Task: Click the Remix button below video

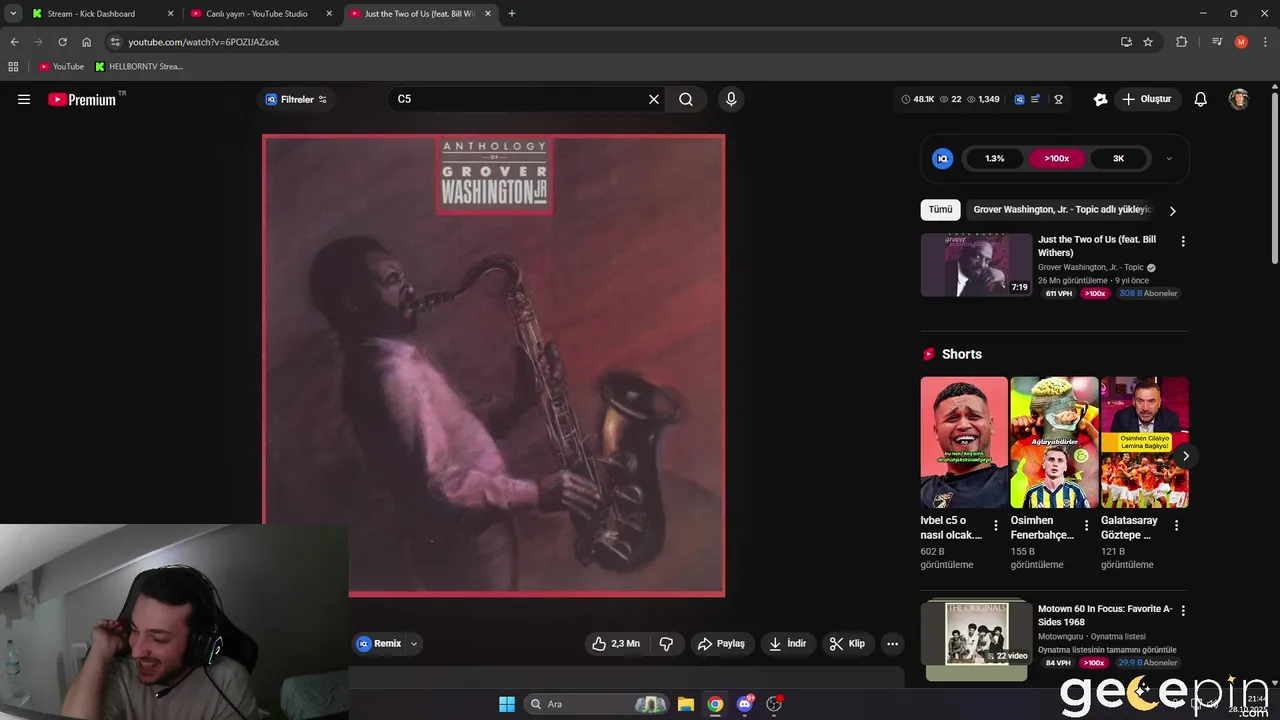Action: click(x=379, y=644)
